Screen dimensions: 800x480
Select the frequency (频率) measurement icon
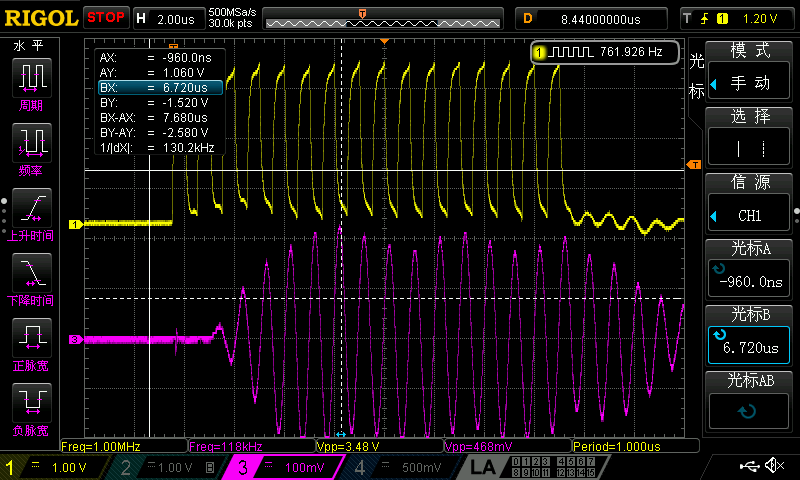[32, 142]
